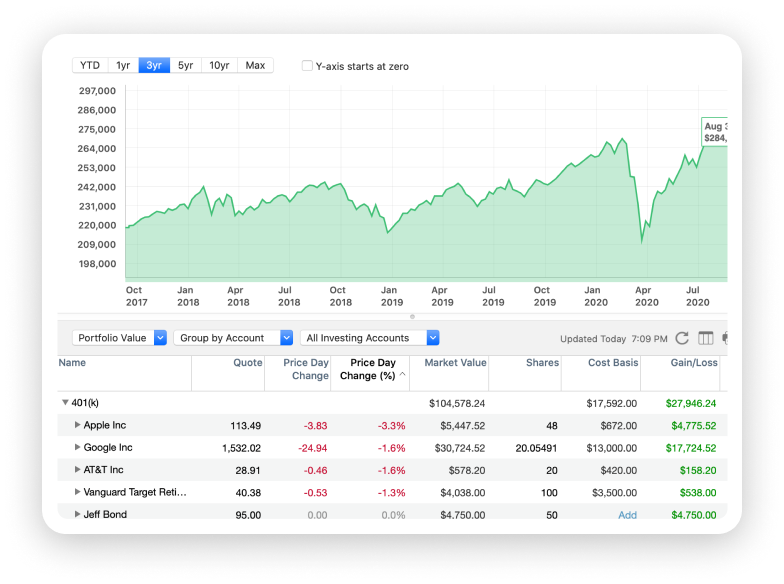Image resolution: width=784 pixels, height=584 pixels.
Task: Select Apple Inc quote 113.49
Action: [x=246, y=426]
